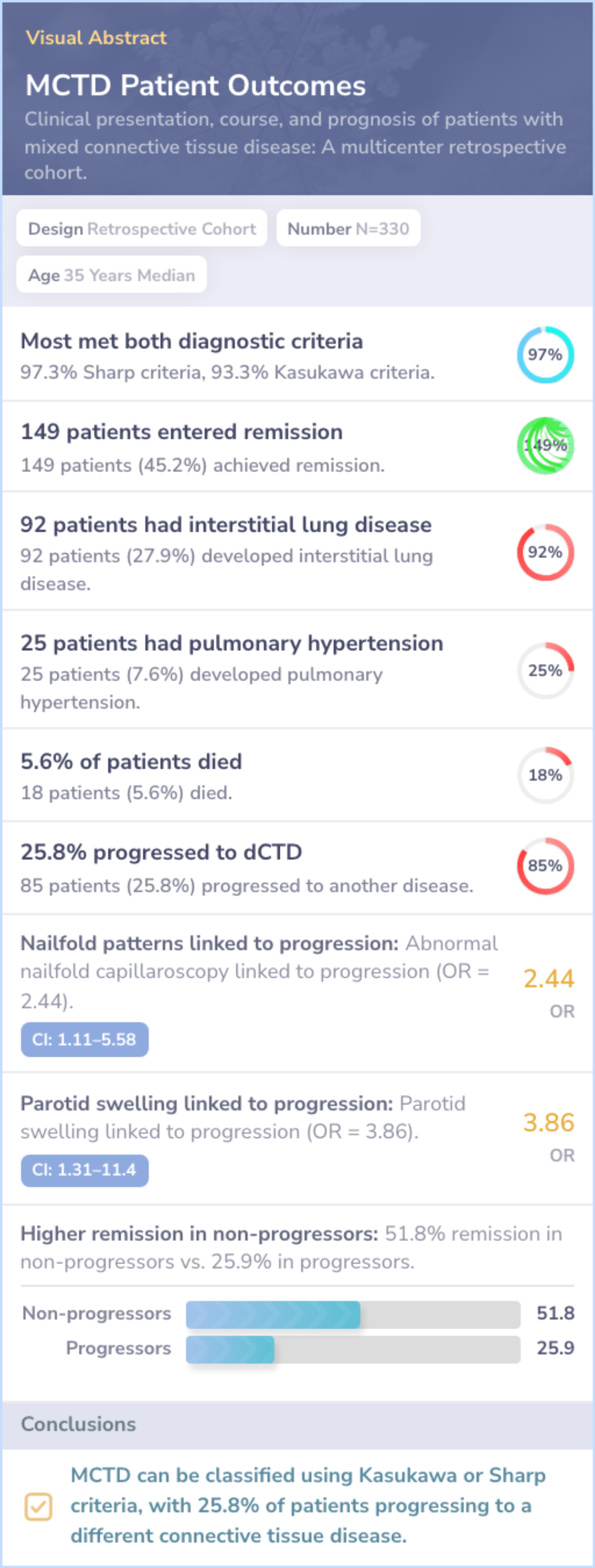Click the Design Retrospective Cohort chip
Image resolution: width=595 pixels, height=1568 pixels.
point(142,229)
